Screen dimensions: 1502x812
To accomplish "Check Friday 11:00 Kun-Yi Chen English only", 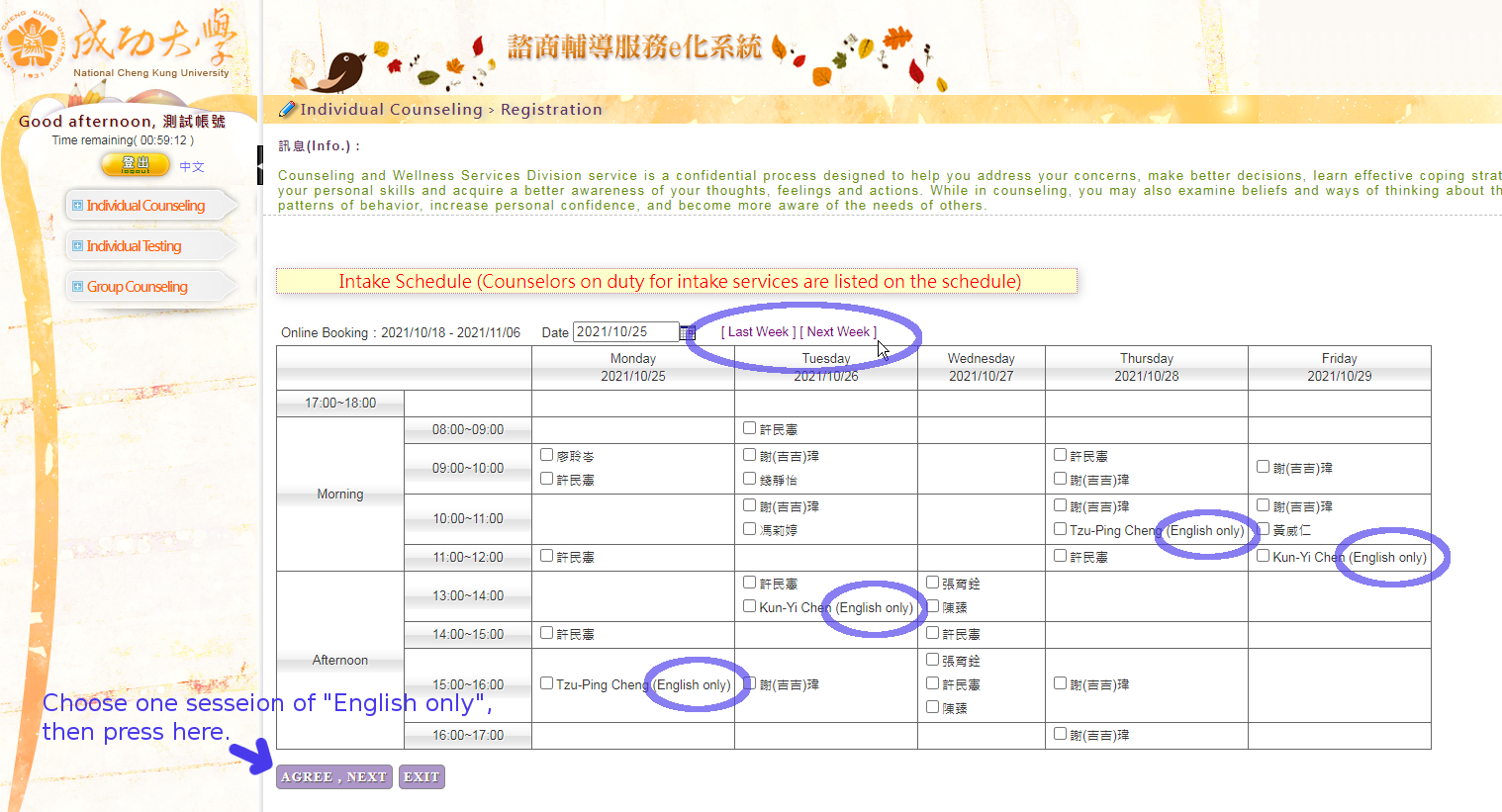I will click(1264, 556).
